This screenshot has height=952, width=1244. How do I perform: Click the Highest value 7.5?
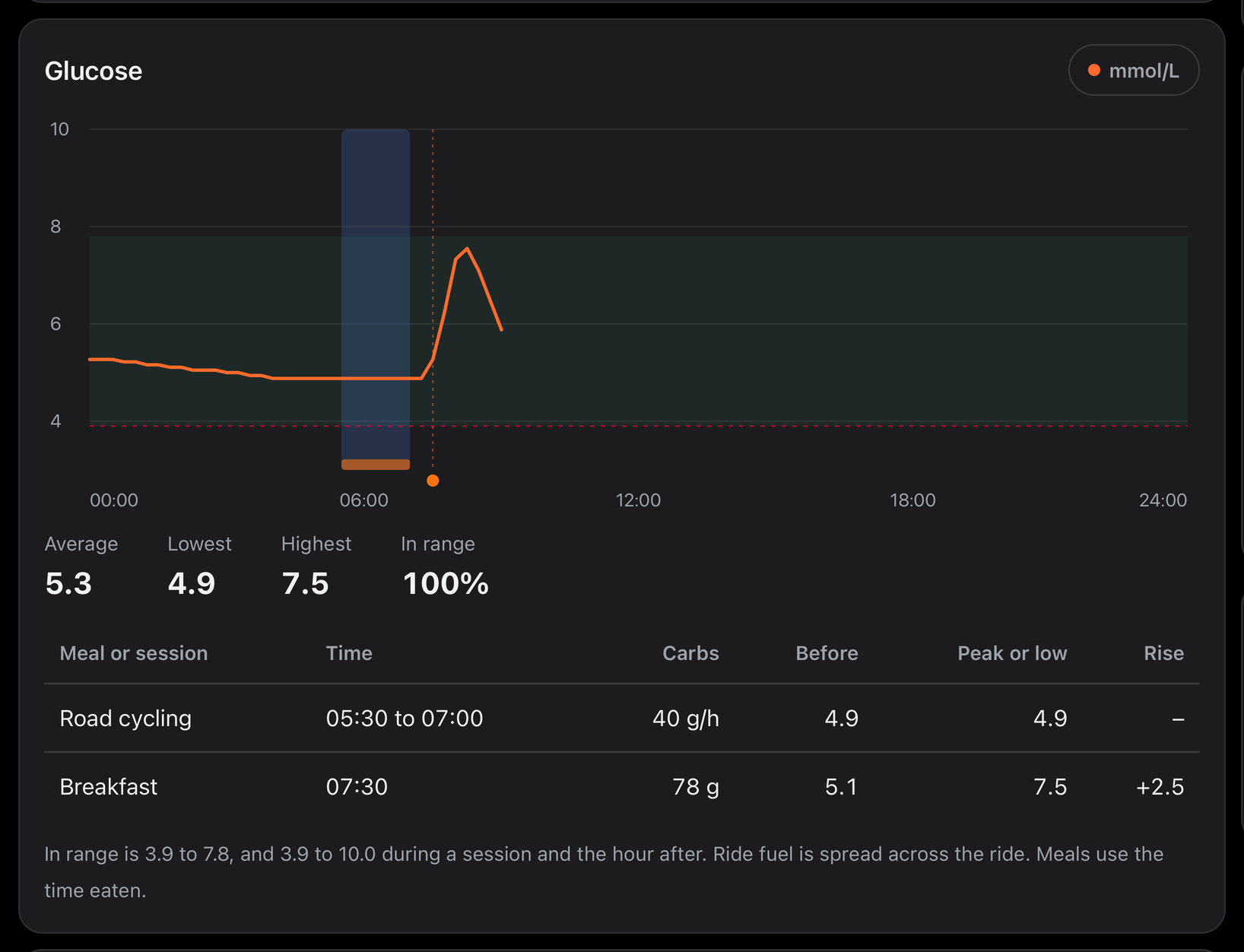click(306, 584)
